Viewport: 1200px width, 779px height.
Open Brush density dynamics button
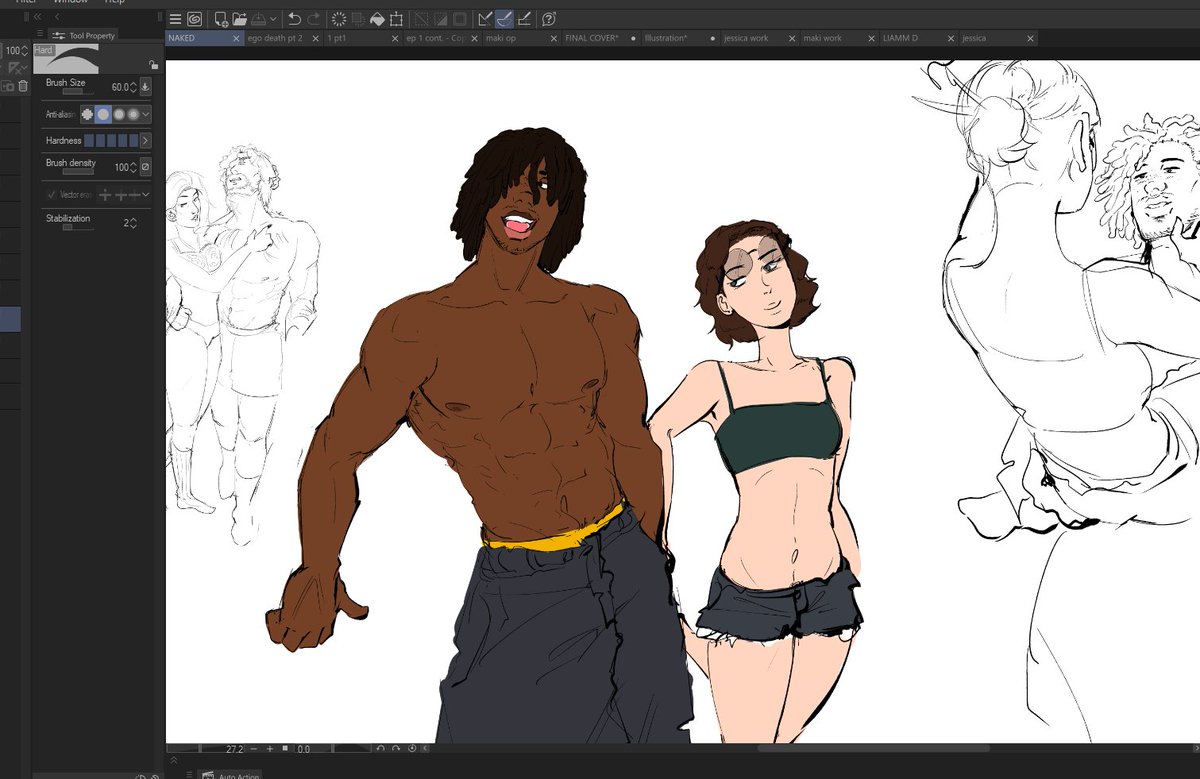pos(145,167)
